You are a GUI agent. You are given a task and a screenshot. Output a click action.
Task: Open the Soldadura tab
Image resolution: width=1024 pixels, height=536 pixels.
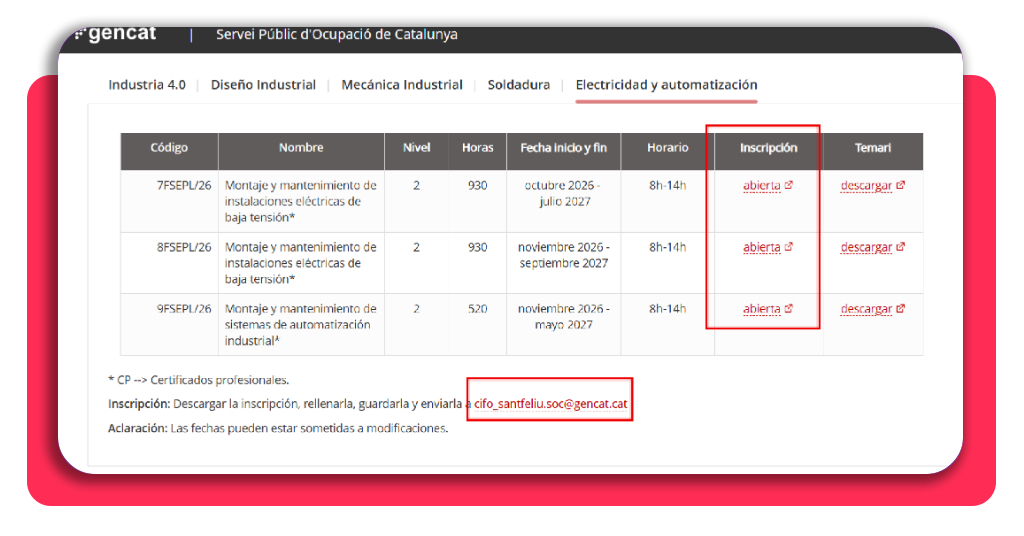pos(519,85)
